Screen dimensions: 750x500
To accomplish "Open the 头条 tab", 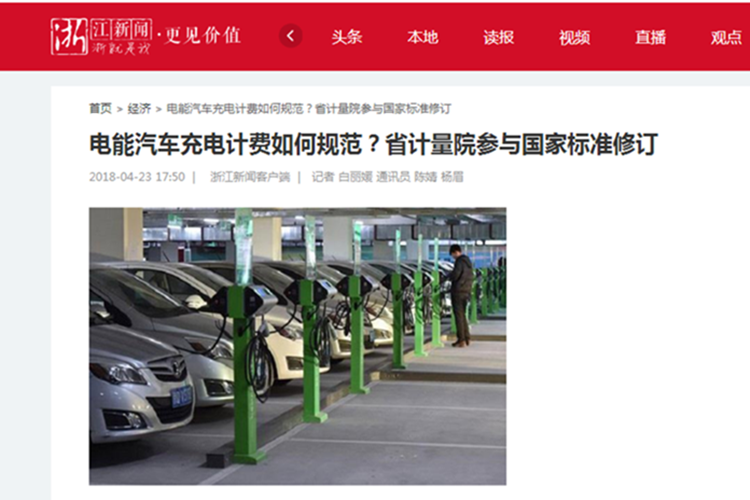I will (x=347, y=37).
